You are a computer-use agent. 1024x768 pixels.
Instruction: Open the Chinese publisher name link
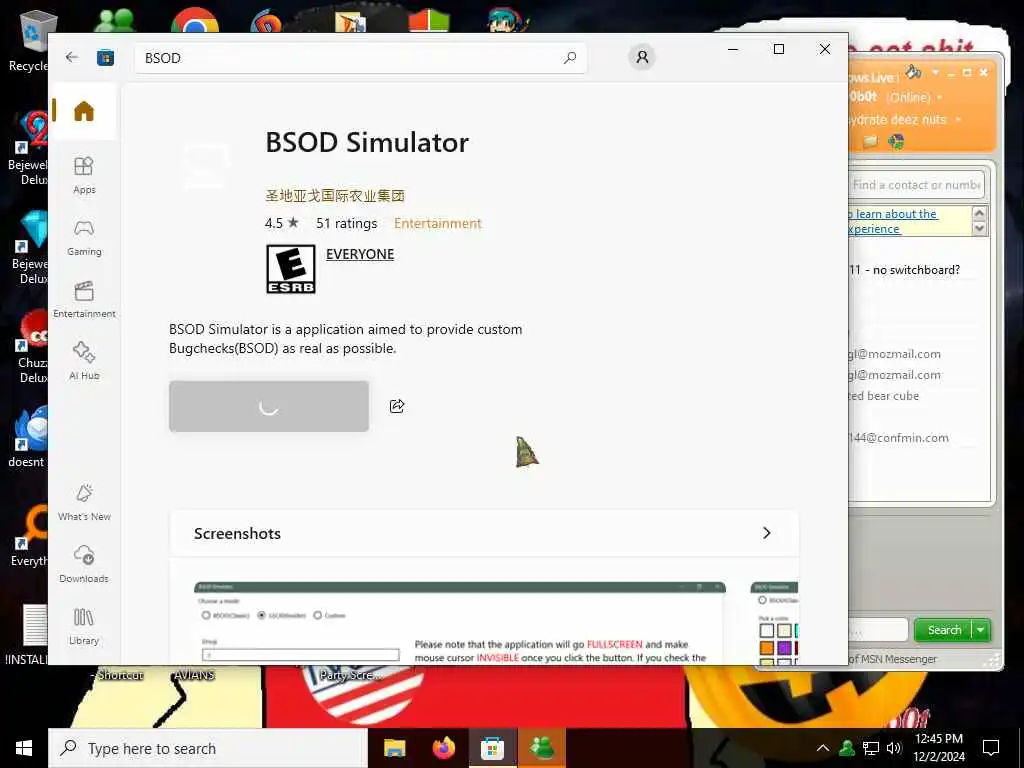(x=335, y=195)
